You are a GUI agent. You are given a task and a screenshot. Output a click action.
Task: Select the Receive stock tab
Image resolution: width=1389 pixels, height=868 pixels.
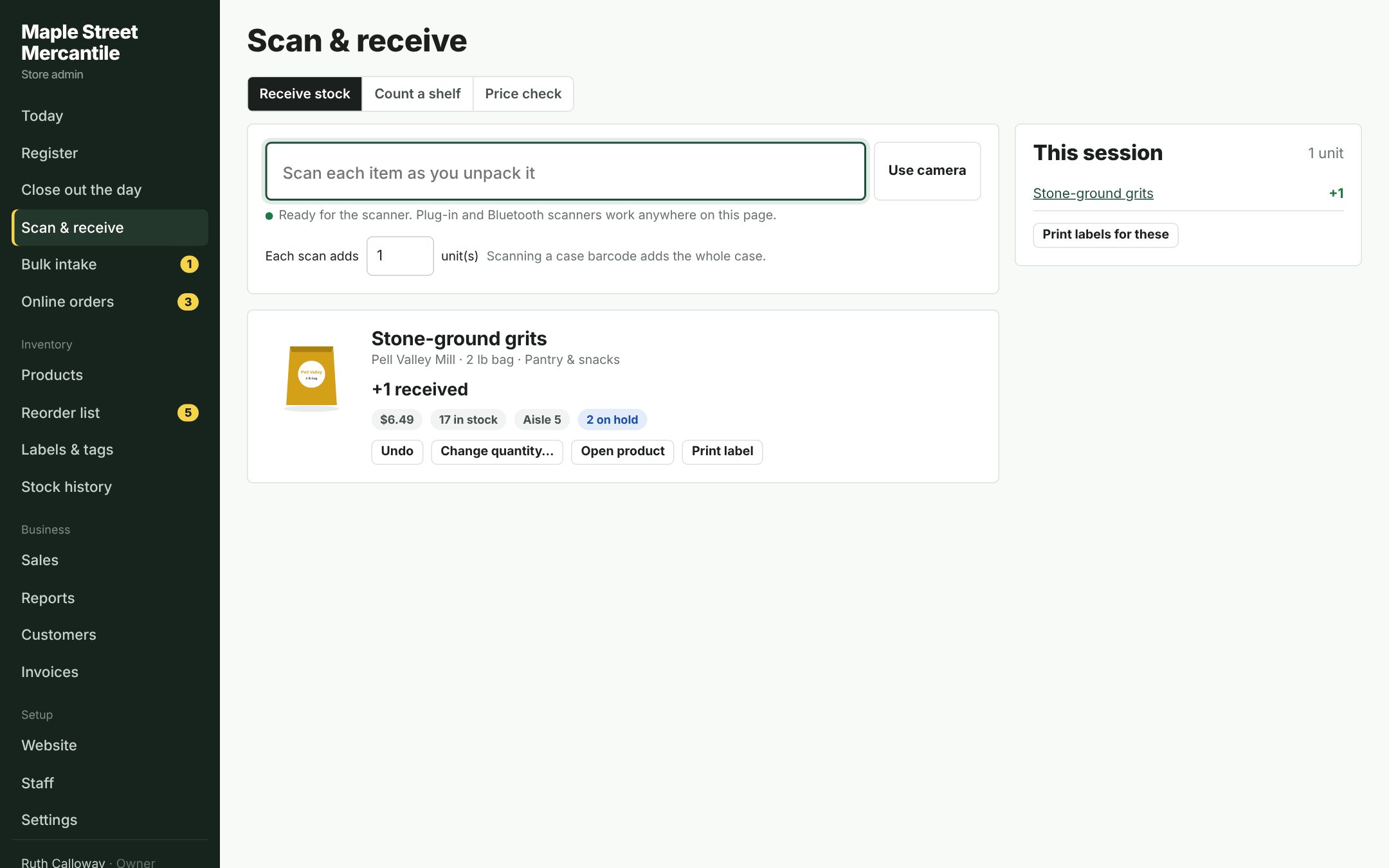pyautogui.click(x=305, y=94)
